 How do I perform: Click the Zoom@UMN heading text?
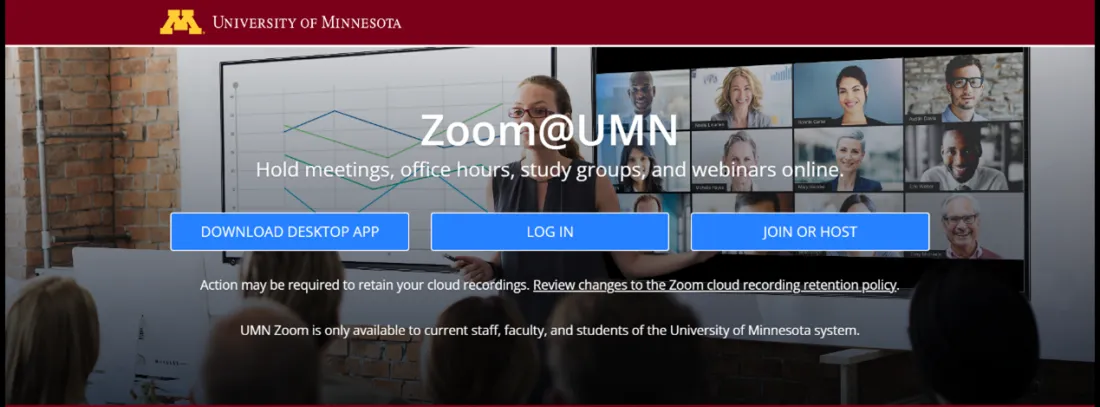point(549,130)
